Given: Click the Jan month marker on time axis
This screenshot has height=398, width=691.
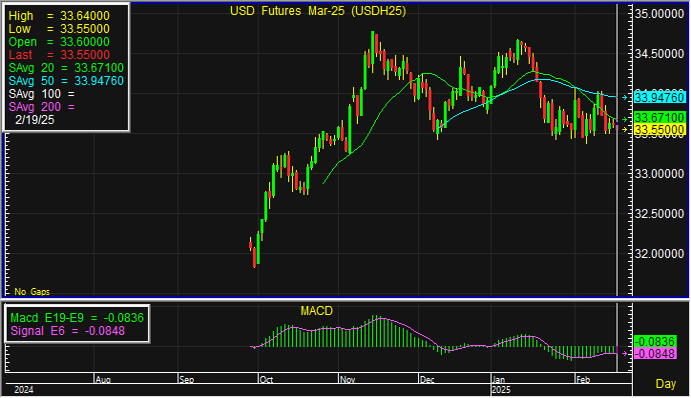Looking at the screenshot, I should [x=499, y=379].
